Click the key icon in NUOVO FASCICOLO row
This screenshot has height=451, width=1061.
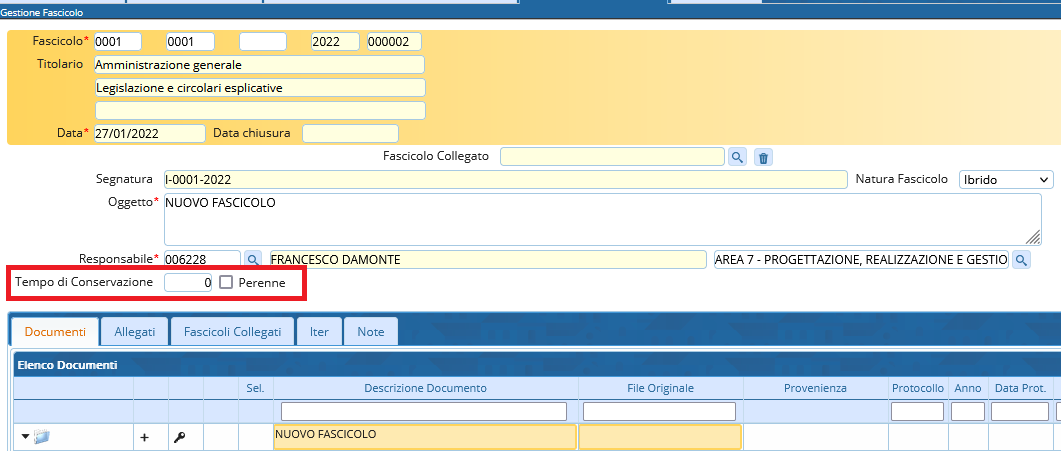[179, 437]
